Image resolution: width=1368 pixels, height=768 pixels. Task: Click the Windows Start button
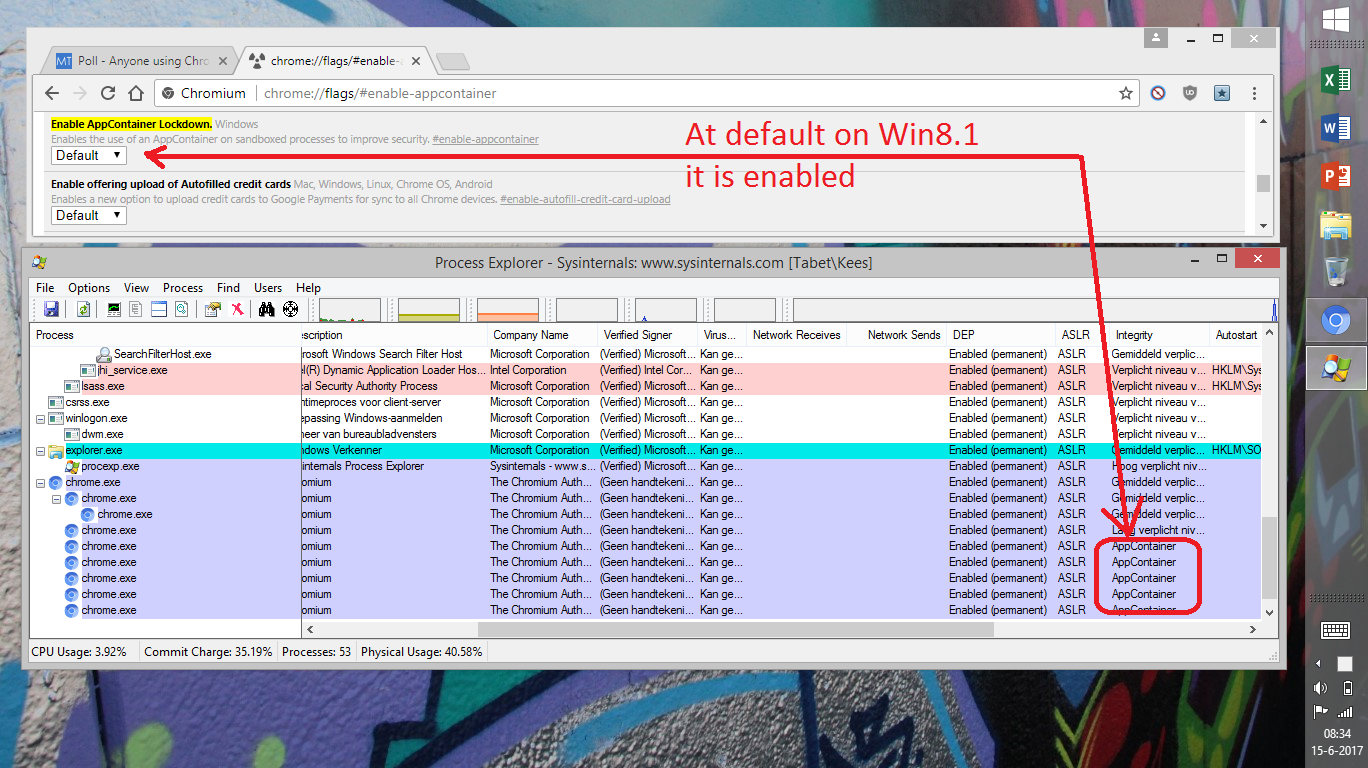tap(1337, 20)
